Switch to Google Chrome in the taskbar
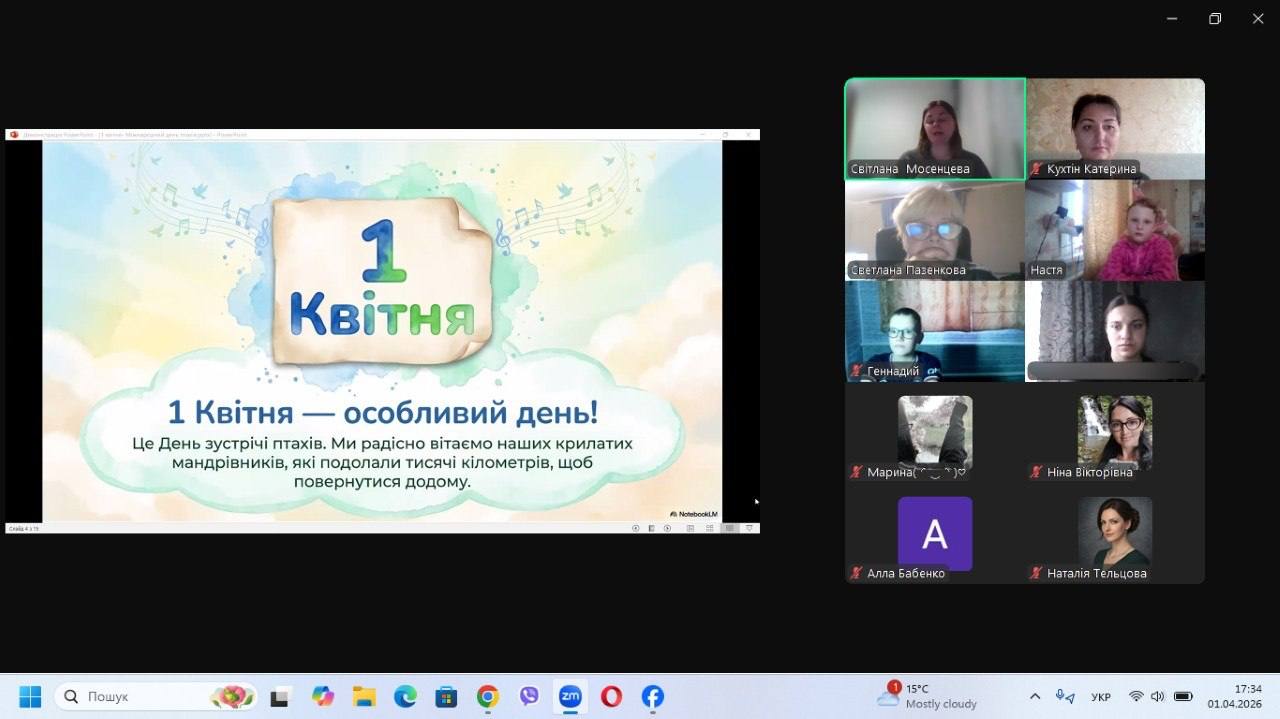The height and width of the screenshot is (719, 1280). pos(488,696)
